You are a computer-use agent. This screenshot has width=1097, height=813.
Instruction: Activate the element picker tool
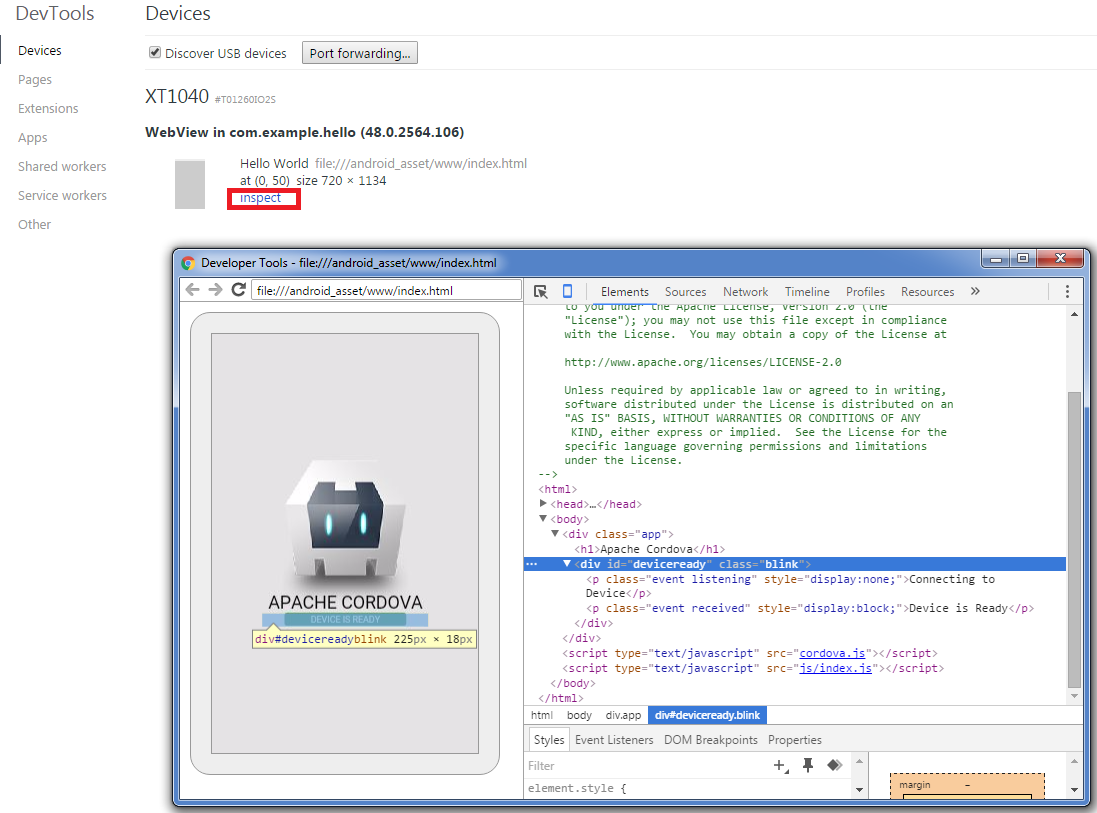click(x=540, y=291)
